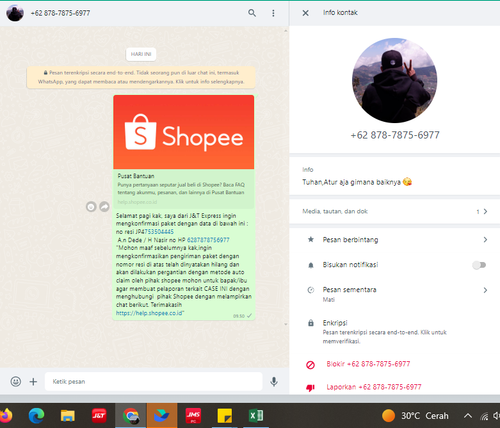This screenshot has width=500, height=428.
Task: Click the HARI INI date label
Action: [x=141, y=54]
